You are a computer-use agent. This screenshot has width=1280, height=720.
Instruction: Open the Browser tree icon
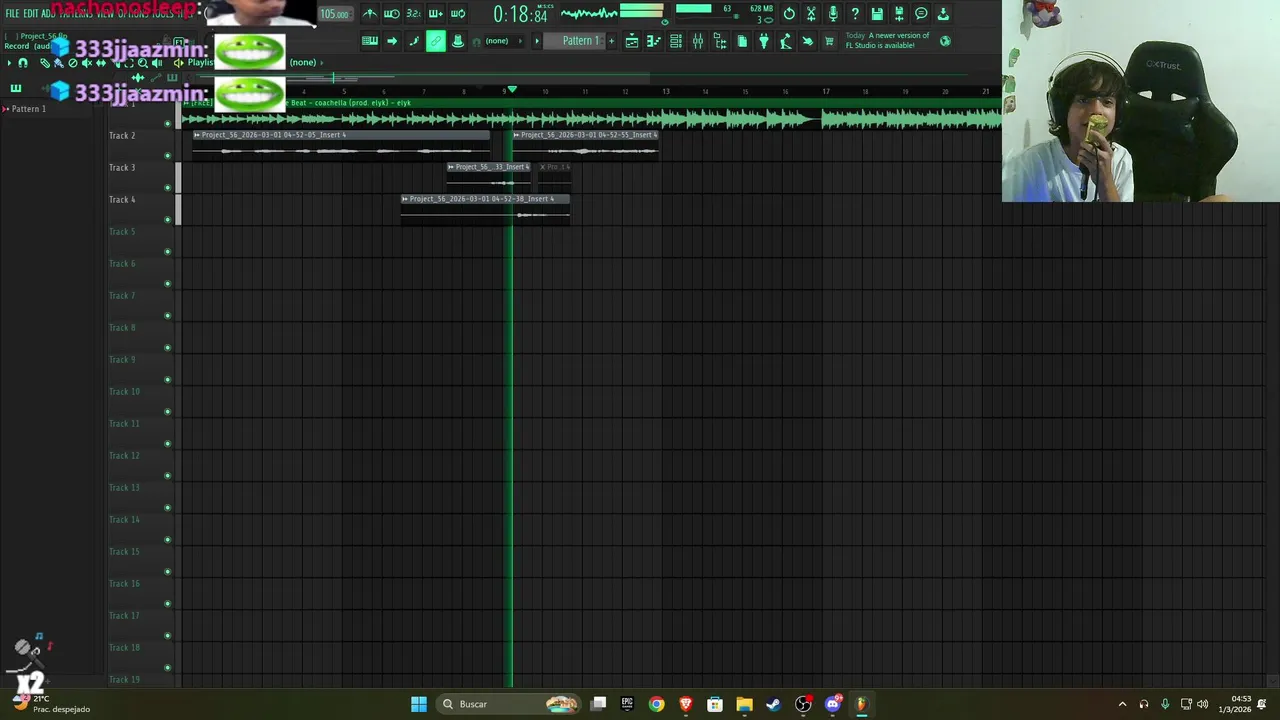click(720, 41)
